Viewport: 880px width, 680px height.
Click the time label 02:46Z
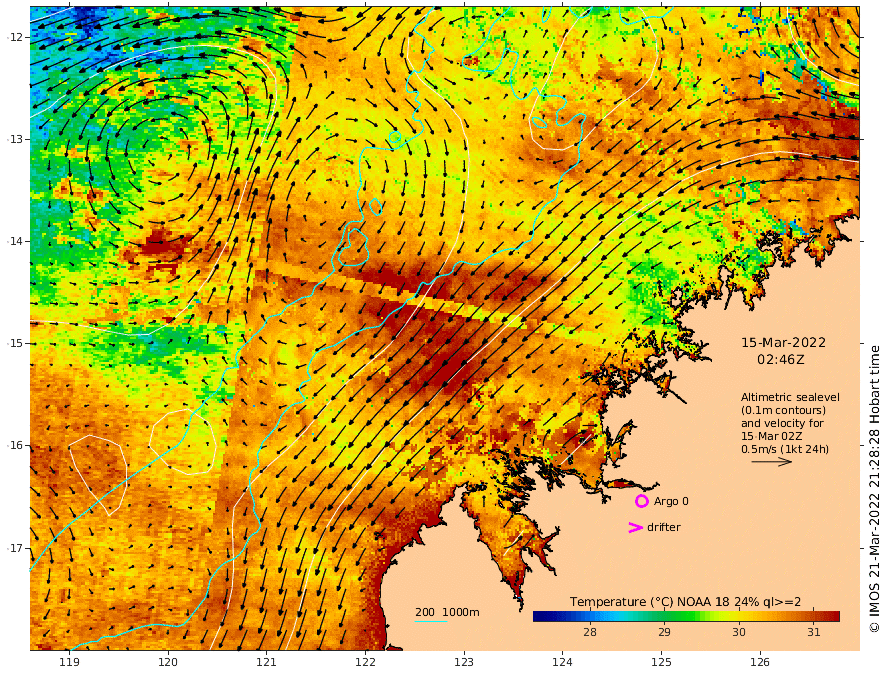click(781, 360)
